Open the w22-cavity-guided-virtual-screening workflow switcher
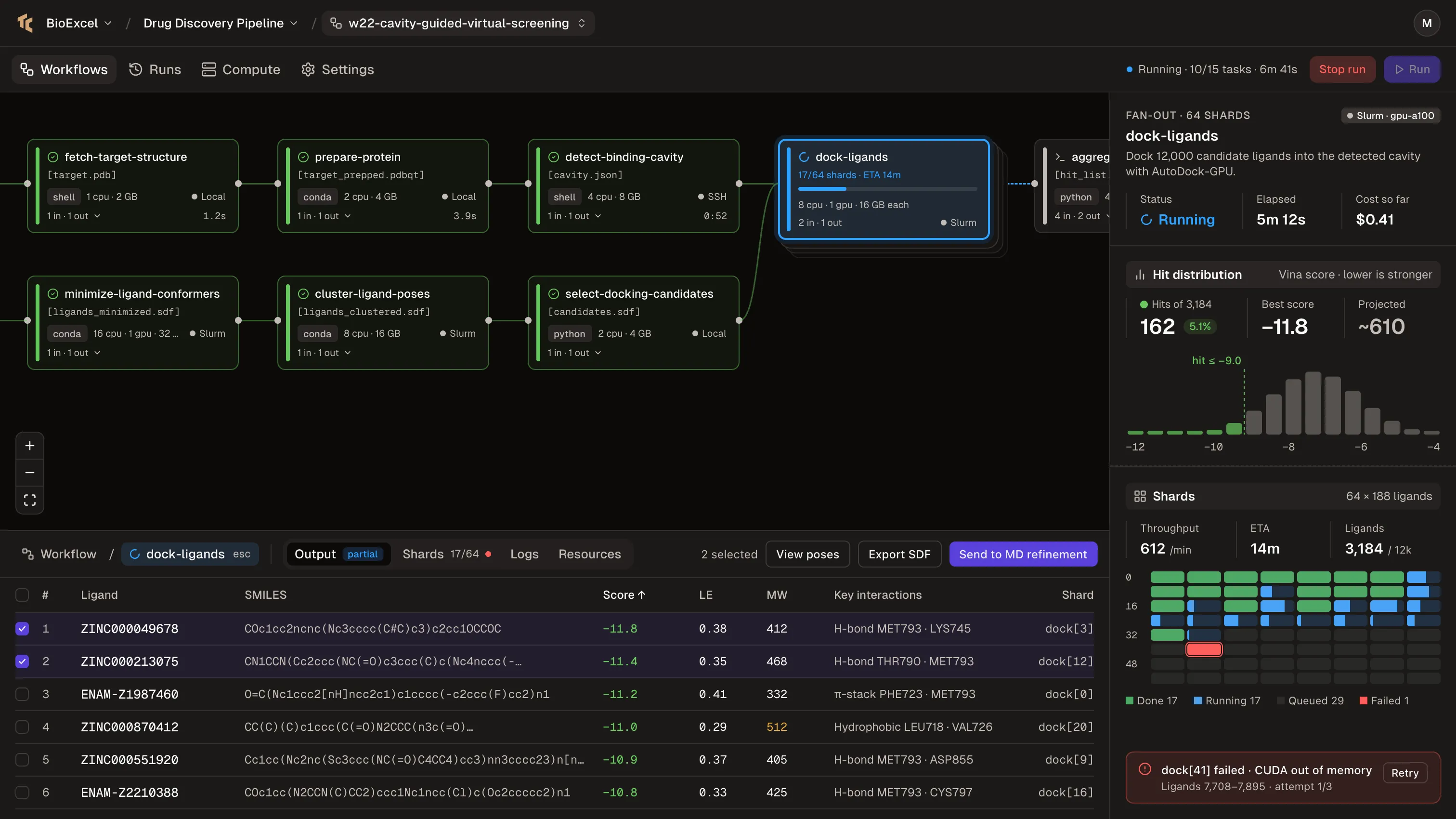The width and height of the screenshot is (1456, 819). pos(458,23)
